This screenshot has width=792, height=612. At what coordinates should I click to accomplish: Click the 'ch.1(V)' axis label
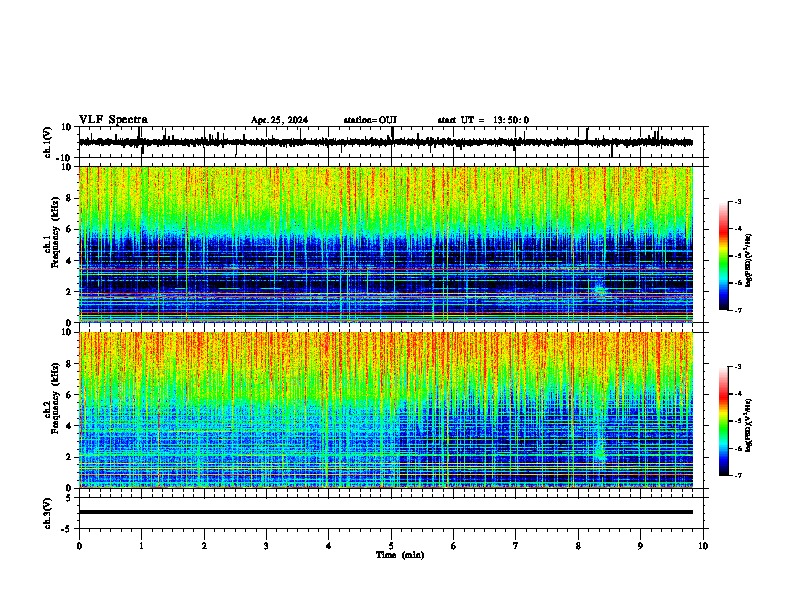pos(48,142)
